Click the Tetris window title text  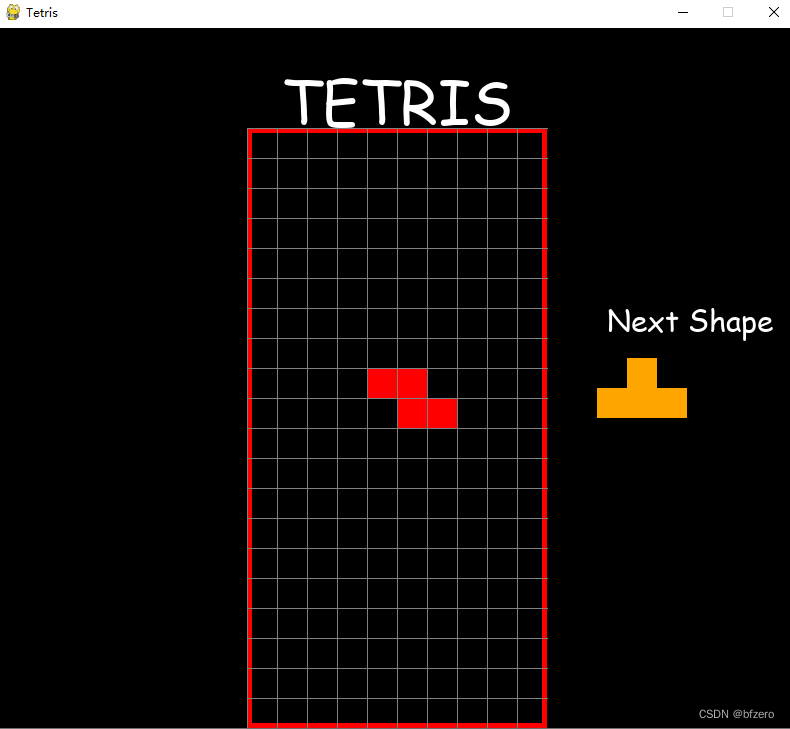[x=42, y=13]
